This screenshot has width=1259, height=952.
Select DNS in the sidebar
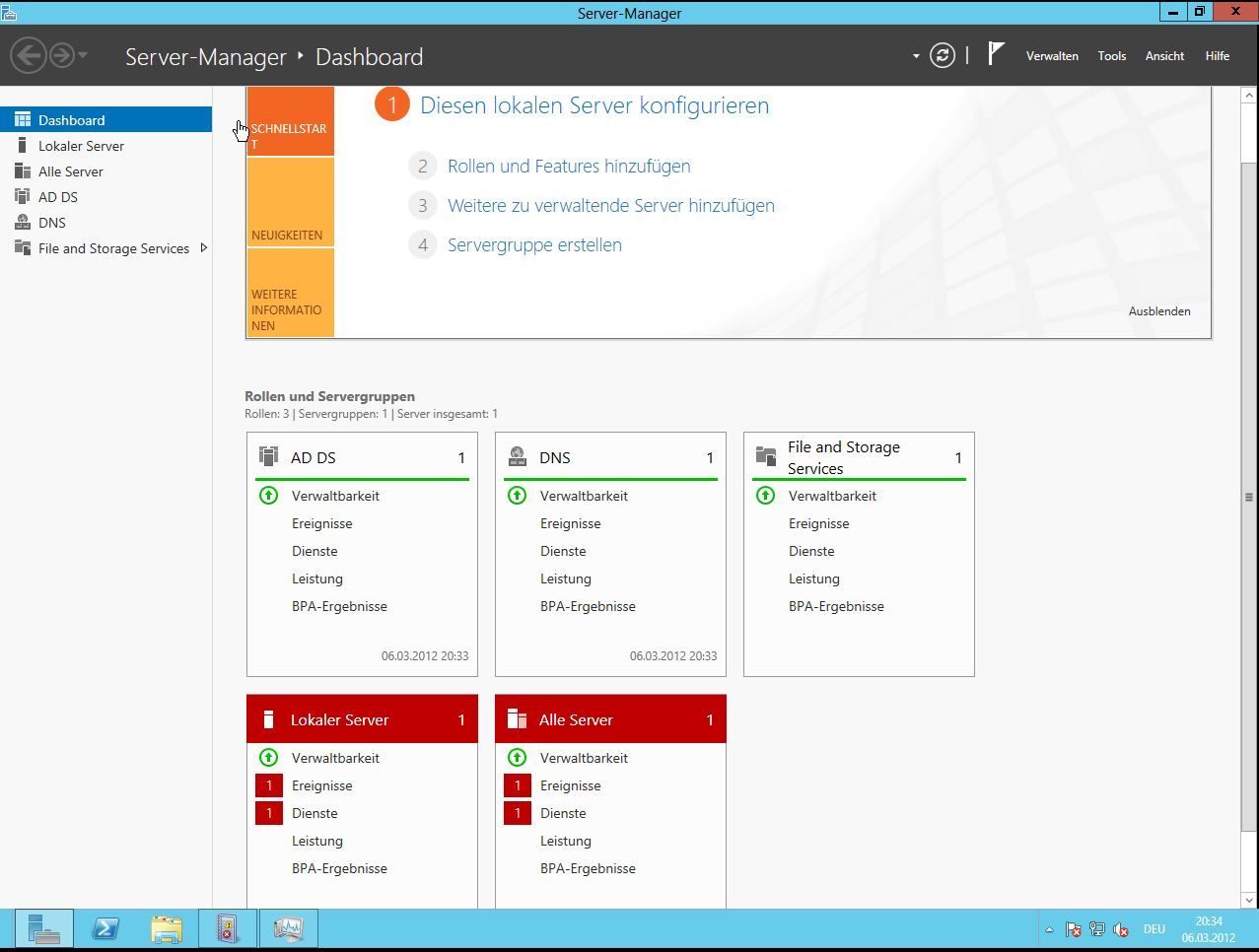point(105,223)
